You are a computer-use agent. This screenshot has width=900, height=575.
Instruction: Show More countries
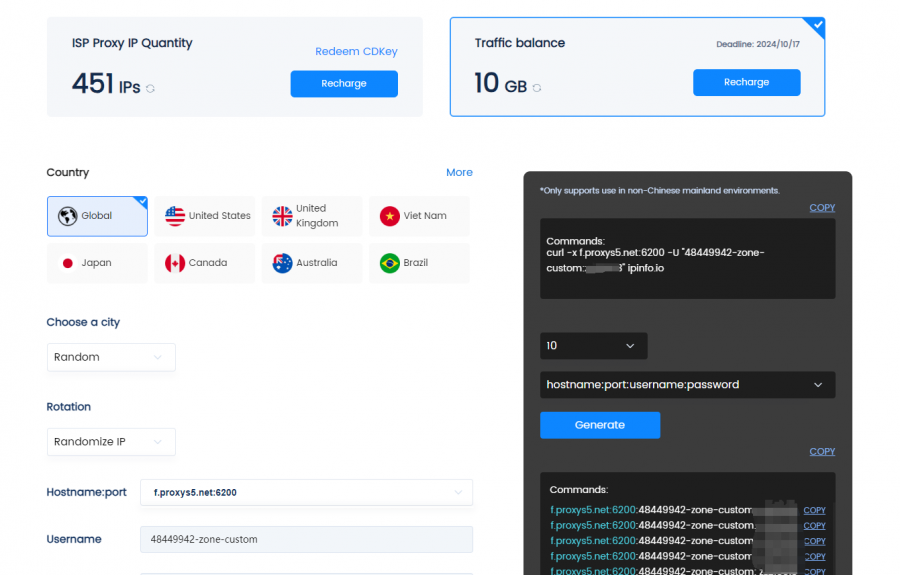point(459,172)
